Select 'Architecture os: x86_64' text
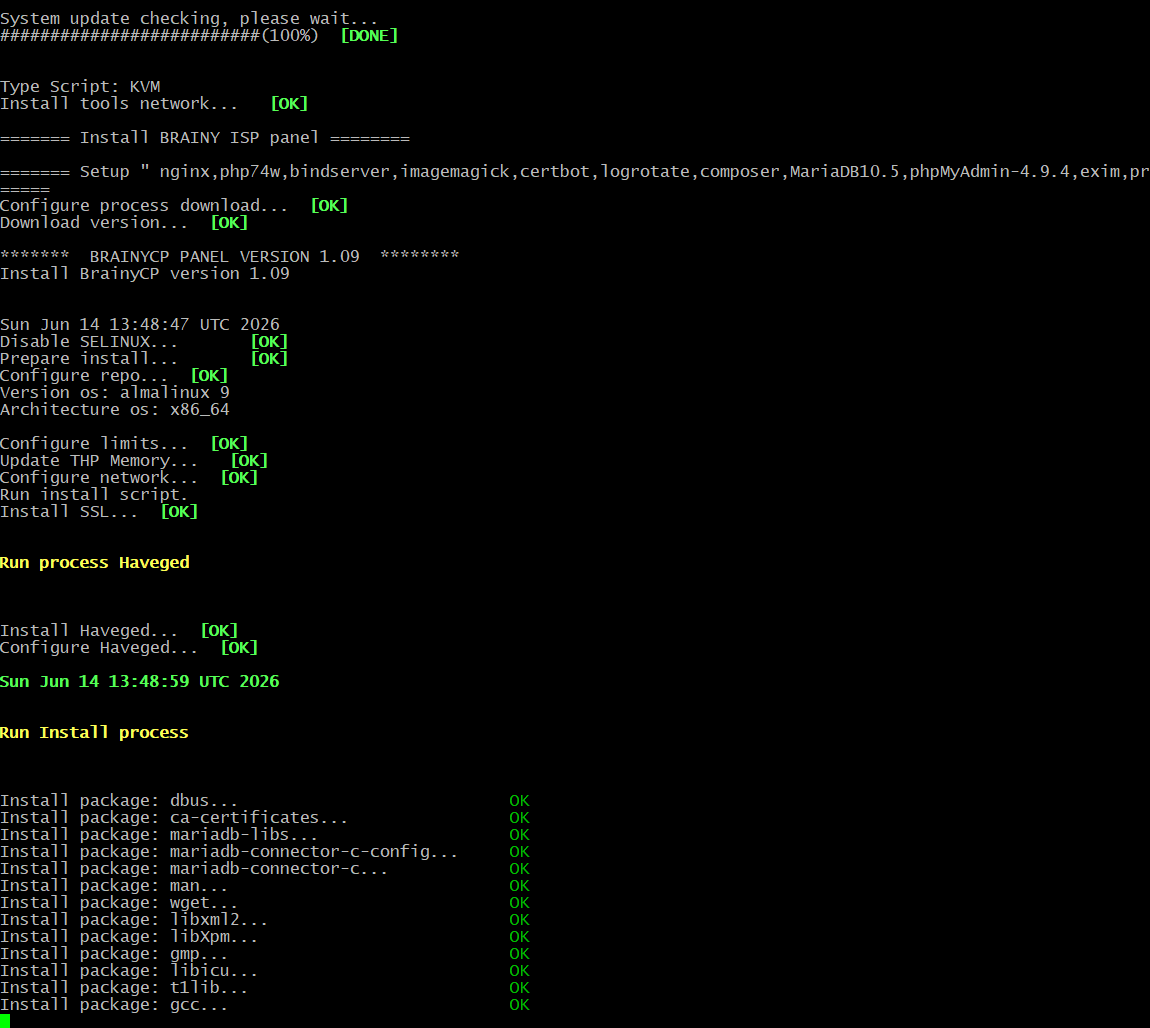The width and height of the screenshot is (1150, 1028). tap(114, 410)
